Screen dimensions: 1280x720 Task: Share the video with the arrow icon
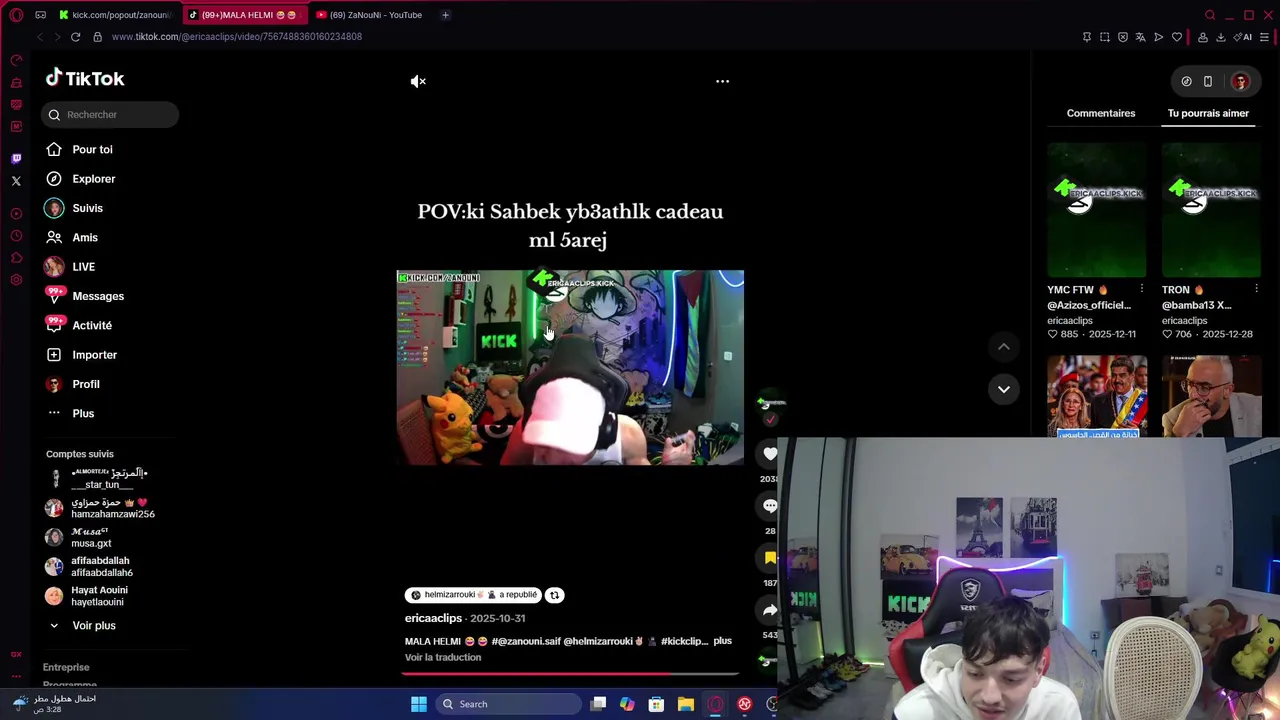pyautogui.click(x=770, y=610)
